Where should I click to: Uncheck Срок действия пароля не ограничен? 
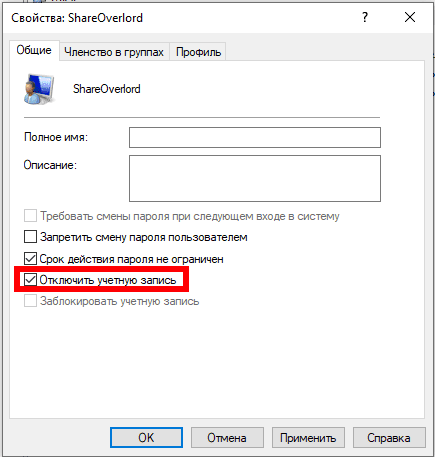click(30, 259)
